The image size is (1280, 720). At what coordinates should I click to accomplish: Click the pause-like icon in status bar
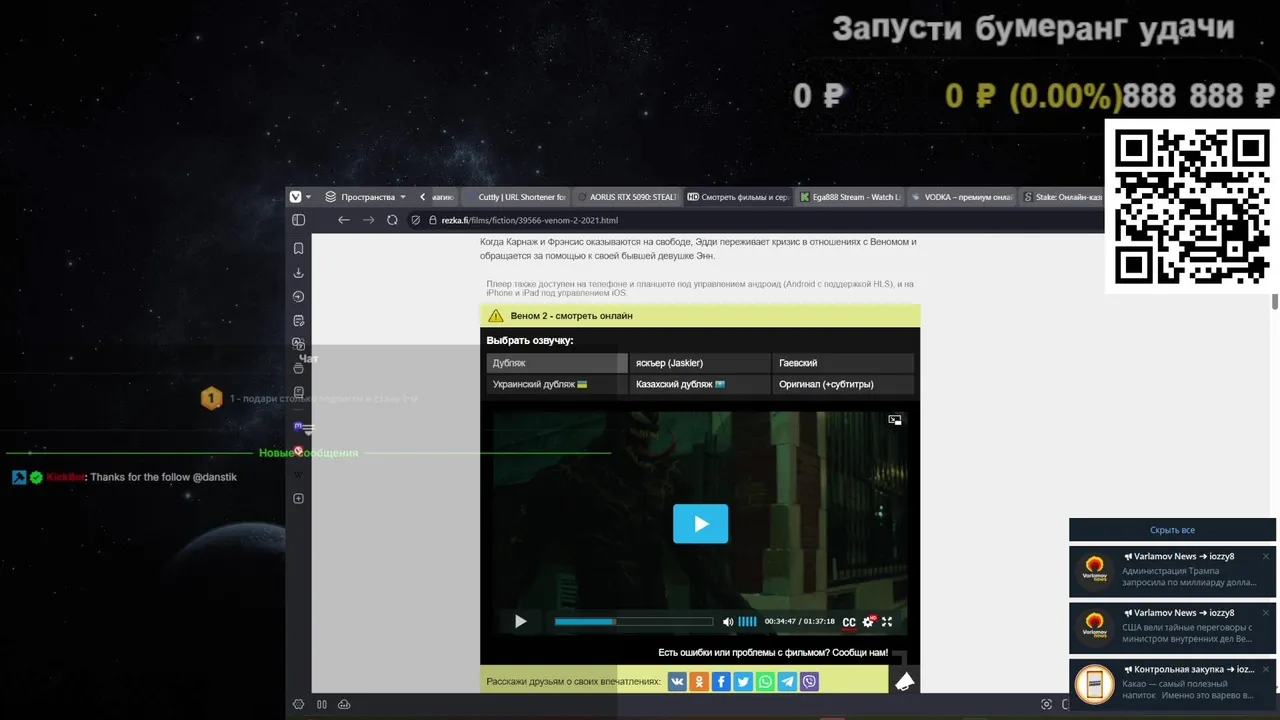pyautogui.click(x=322, y=704)
